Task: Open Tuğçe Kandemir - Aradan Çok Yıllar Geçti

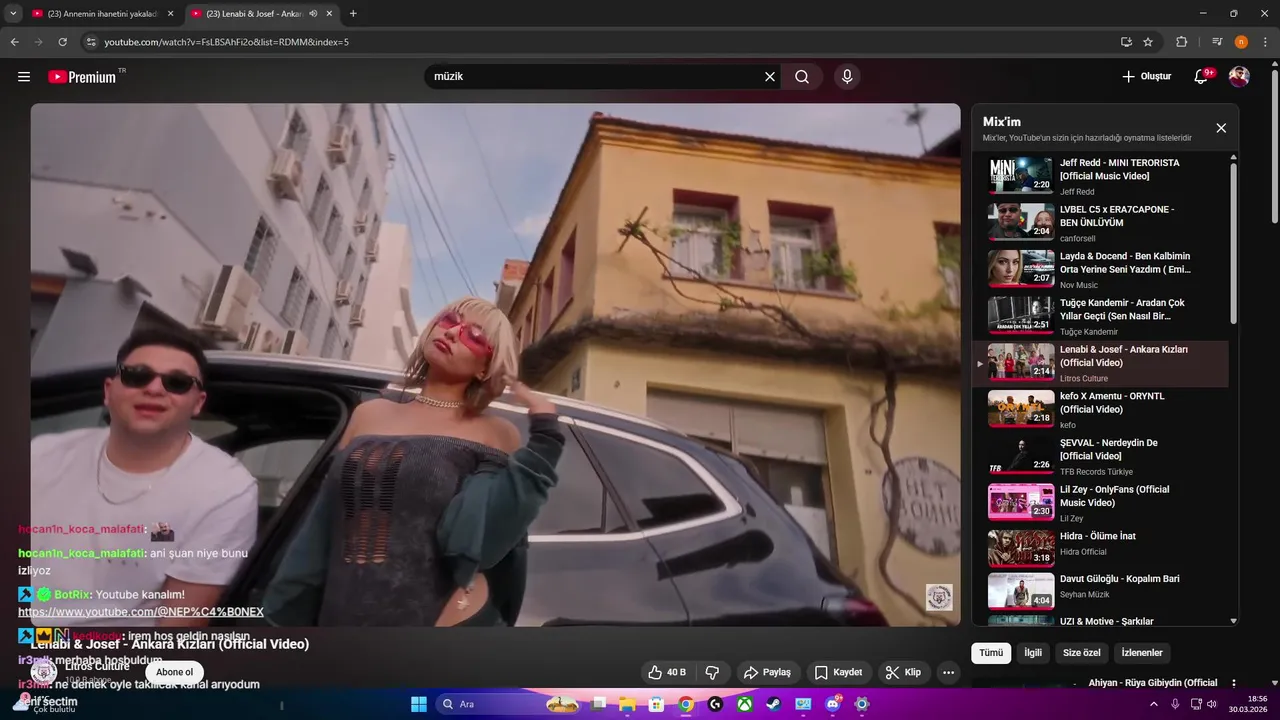Action: tap(1100, 316)
